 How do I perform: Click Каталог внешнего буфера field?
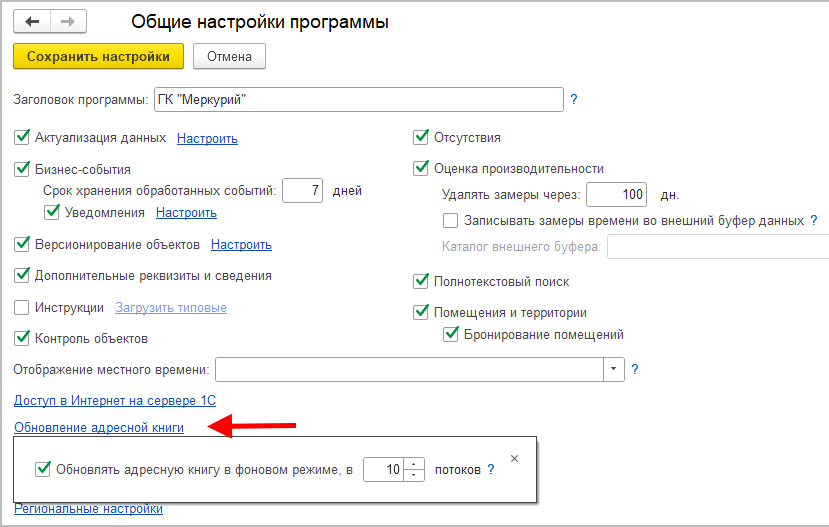(x=718, y=247)
